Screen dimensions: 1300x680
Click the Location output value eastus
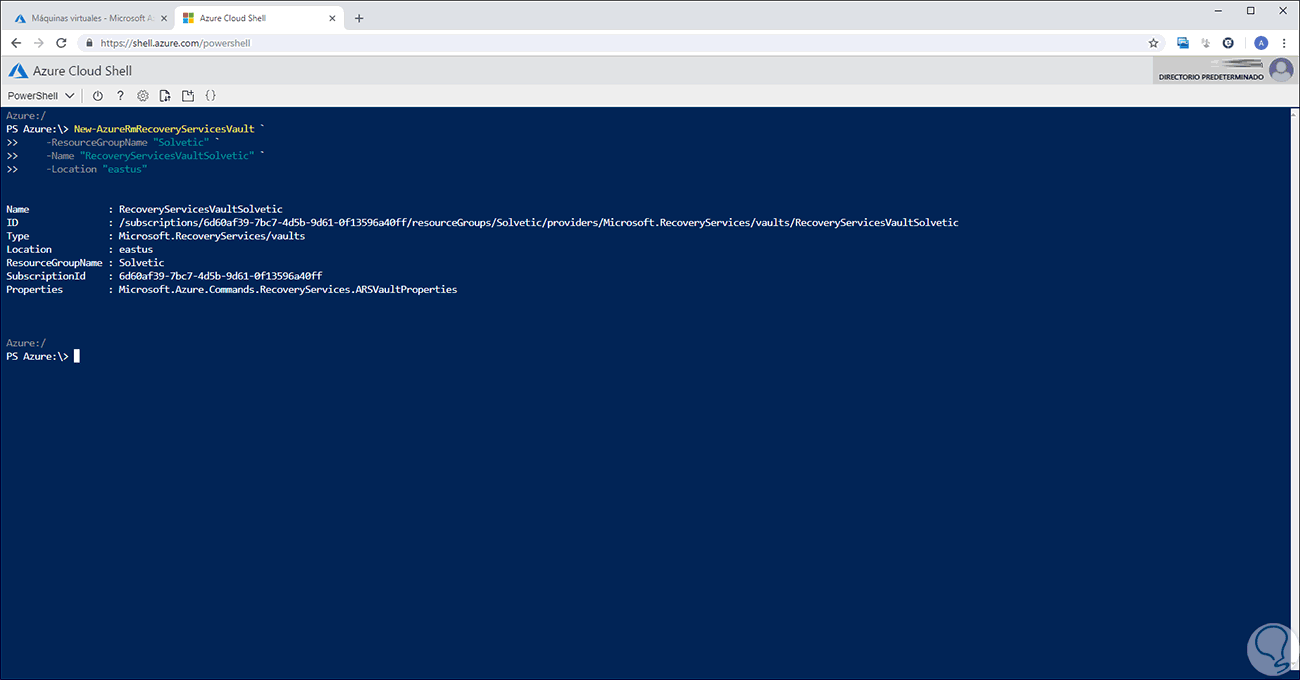click(x=136, y=249)
